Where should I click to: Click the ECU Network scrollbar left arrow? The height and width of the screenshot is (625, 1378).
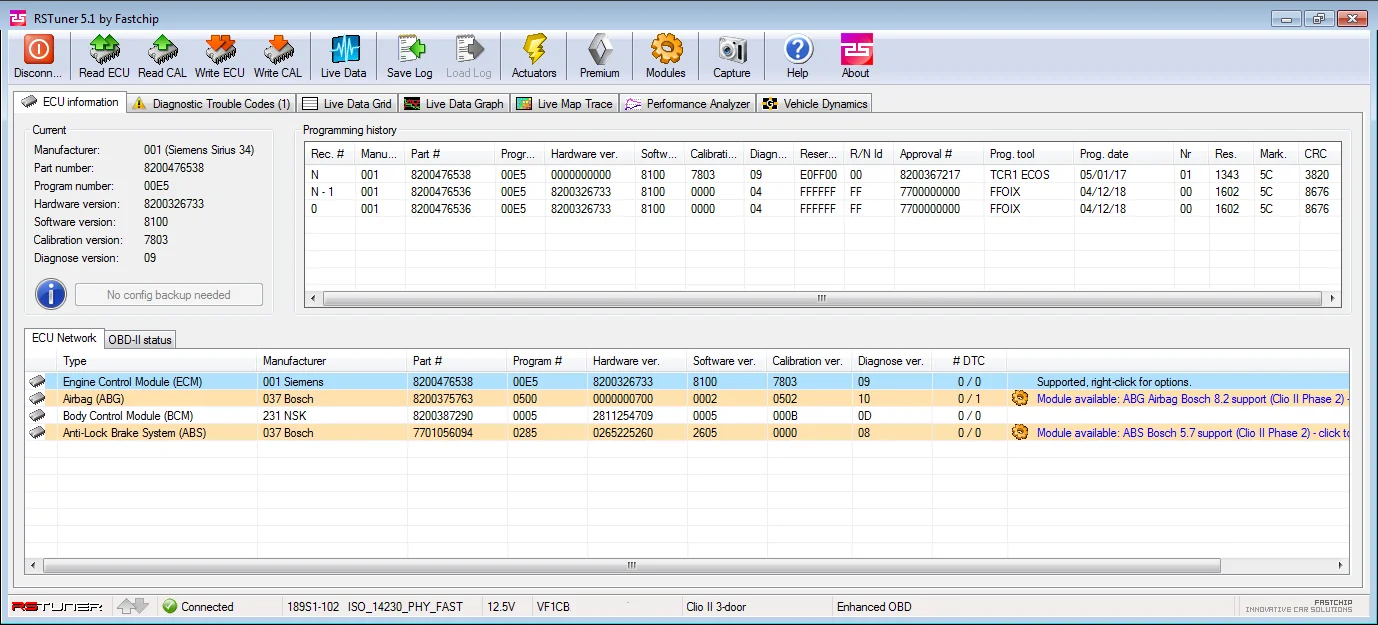tap(35, 565)
